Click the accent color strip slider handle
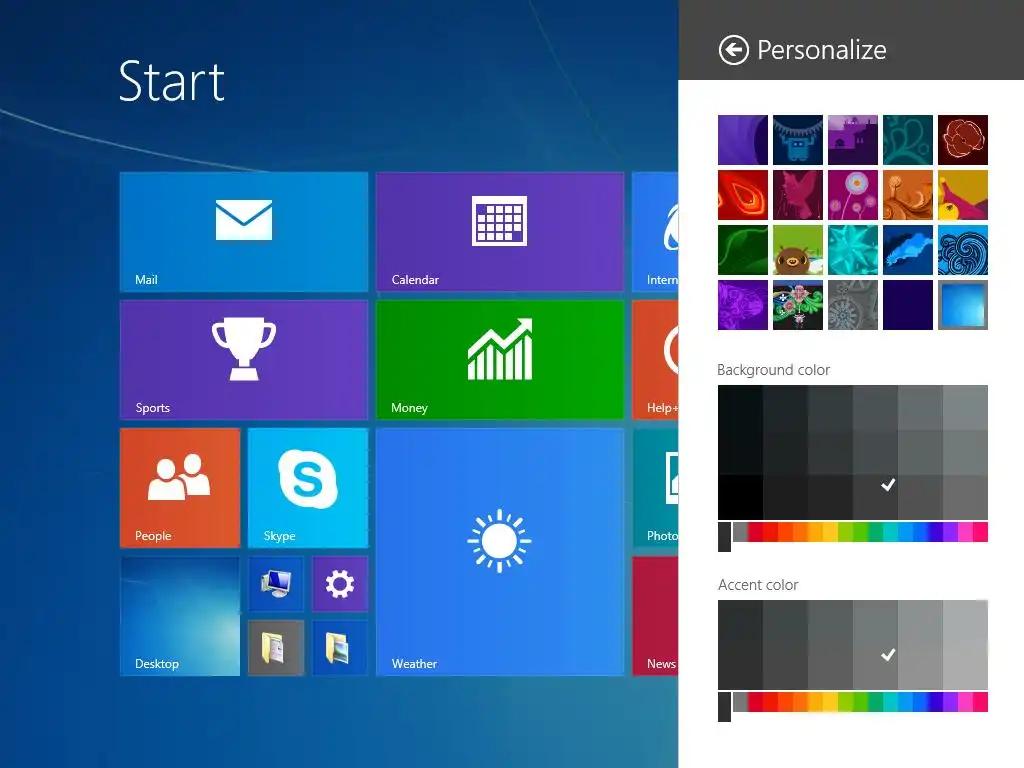1024x768 pixels. (x=724, y=707)
